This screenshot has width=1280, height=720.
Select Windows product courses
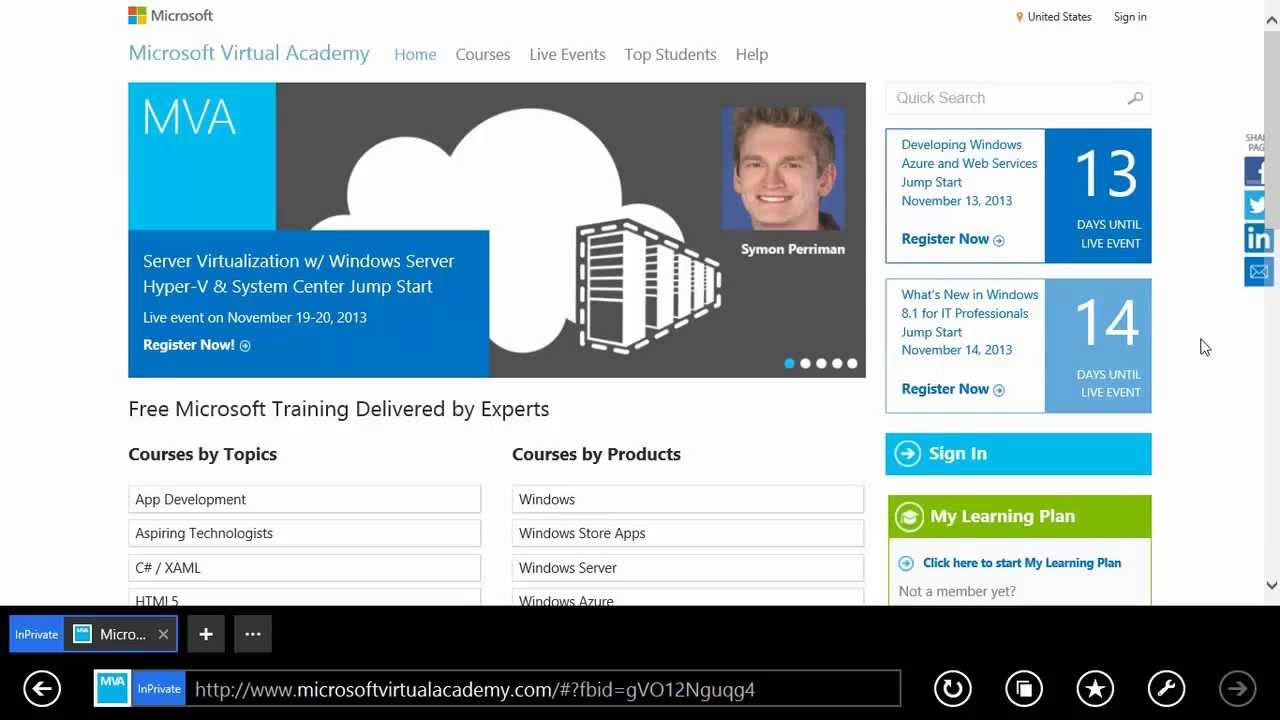coord(688,499)
